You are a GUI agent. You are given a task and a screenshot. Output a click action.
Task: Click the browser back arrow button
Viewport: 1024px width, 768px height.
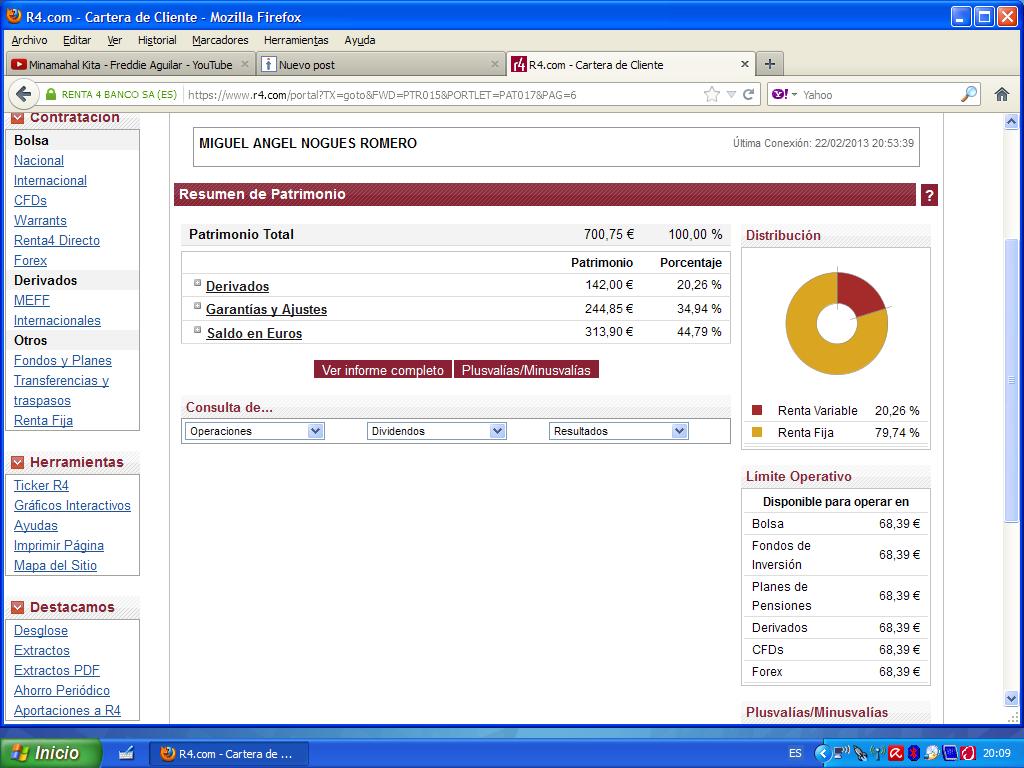pyautogui.click(x=24, y=94)
